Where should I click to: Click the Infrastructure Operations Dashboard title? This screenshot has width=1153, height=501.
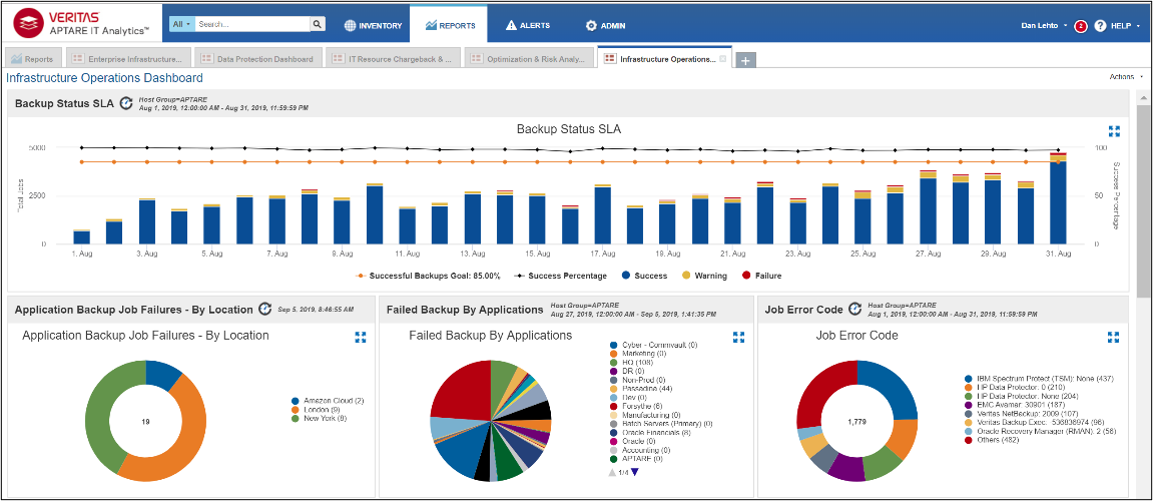(x=104, y=78)
